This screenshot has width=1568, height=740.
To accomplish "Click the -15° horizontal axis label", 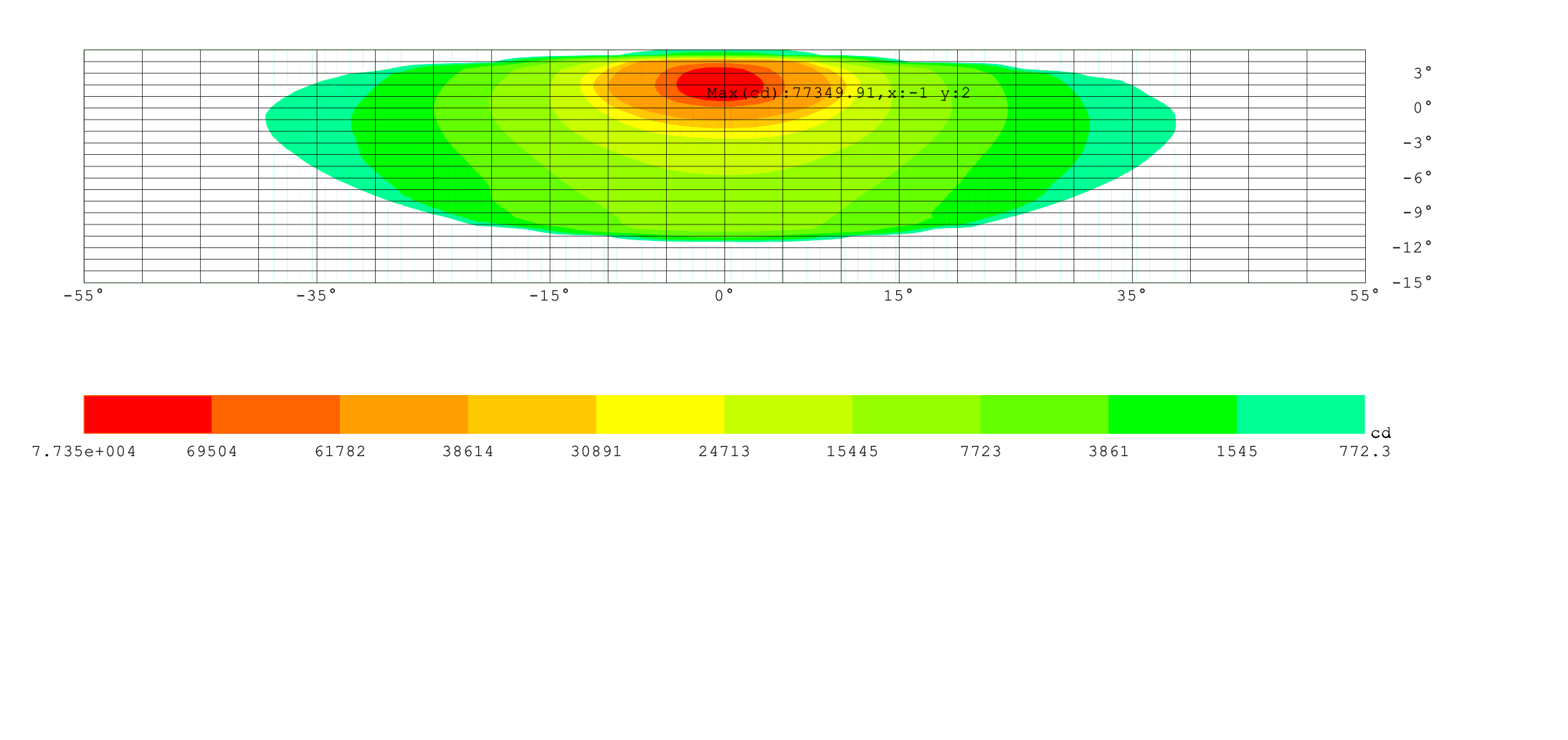I will click(549, 296).
